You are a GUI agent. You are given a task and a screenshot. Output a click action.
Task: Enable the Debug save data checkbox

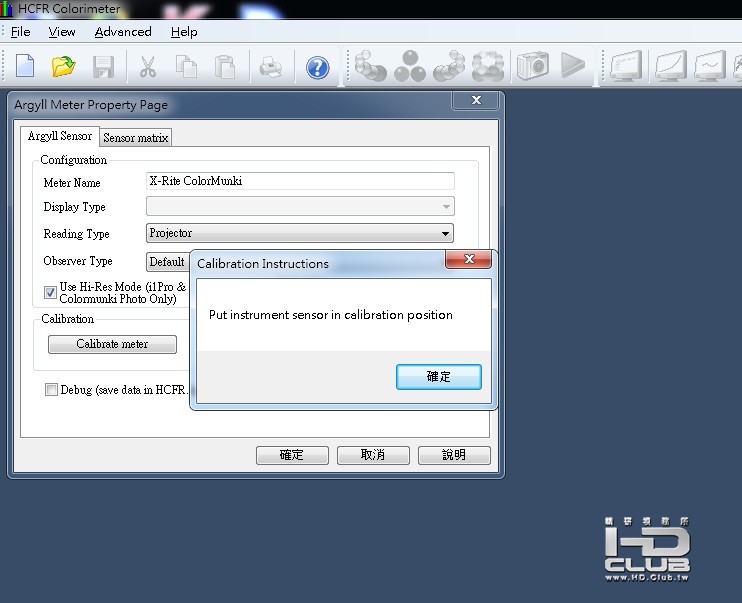click(51, 390)
